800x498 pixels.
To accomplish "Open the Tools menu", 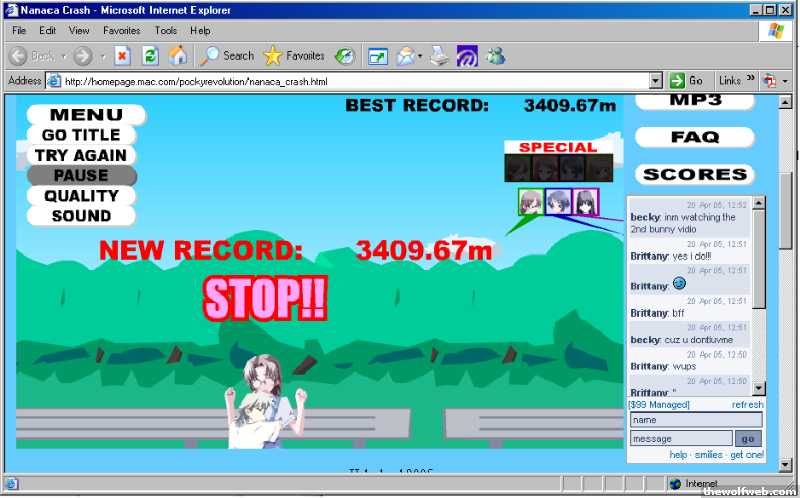I will click(166, 31).
